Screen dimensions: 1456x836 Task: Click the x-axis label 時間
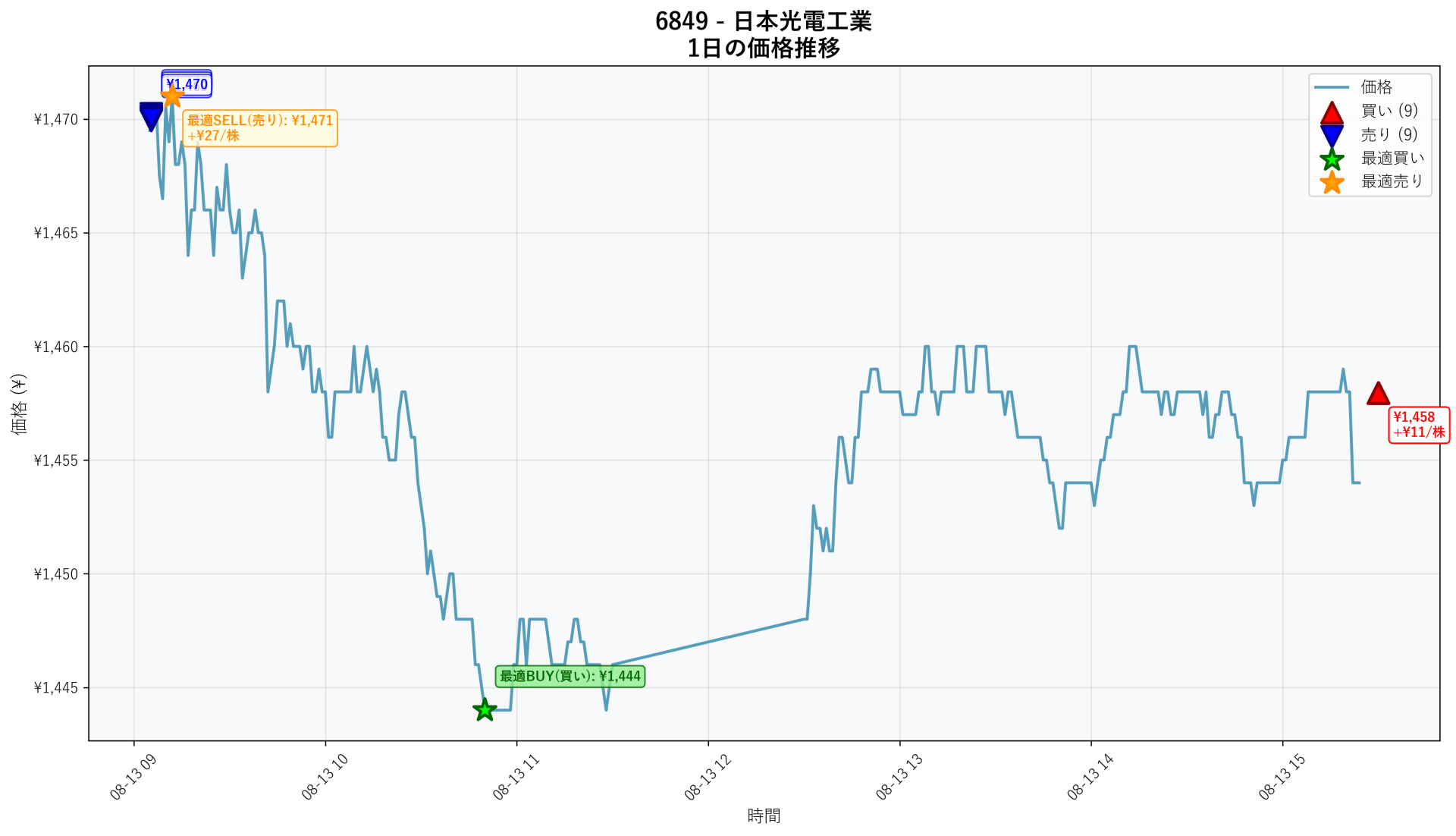tap(764, 816)
